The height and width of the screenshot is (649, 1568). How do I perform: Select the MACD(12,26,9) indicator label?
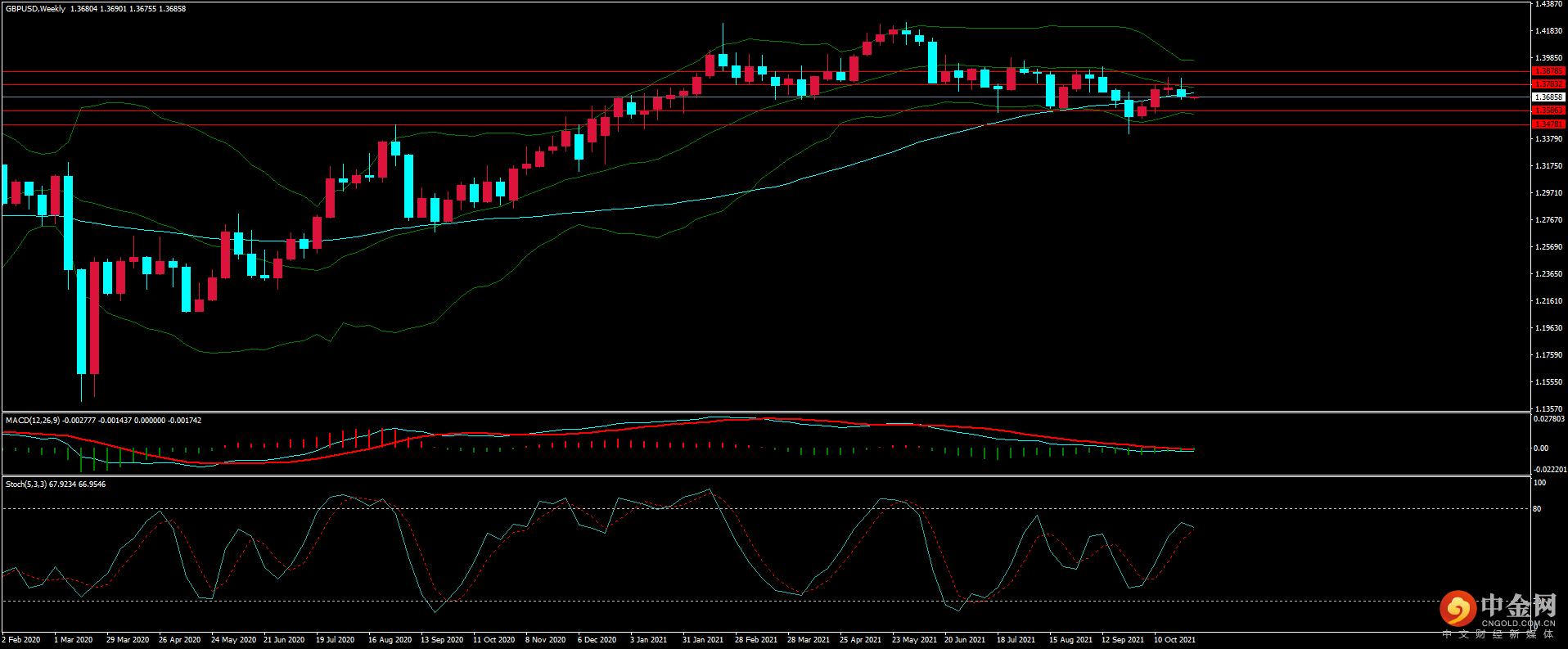pyautogui.click(x=33, y=421)
